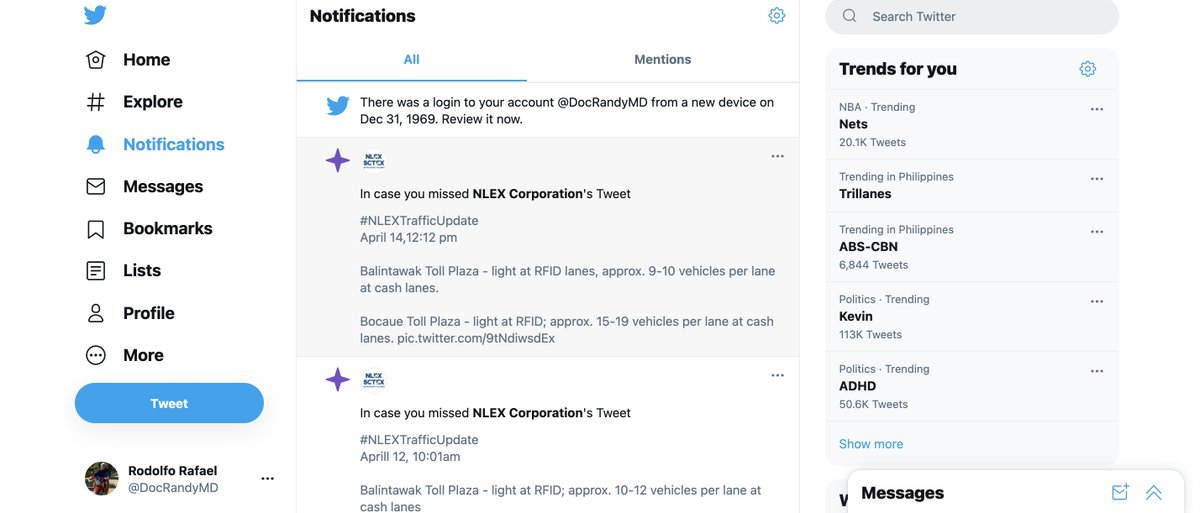Click the @DocRandyMD handle at bottom left

[173, 488]
